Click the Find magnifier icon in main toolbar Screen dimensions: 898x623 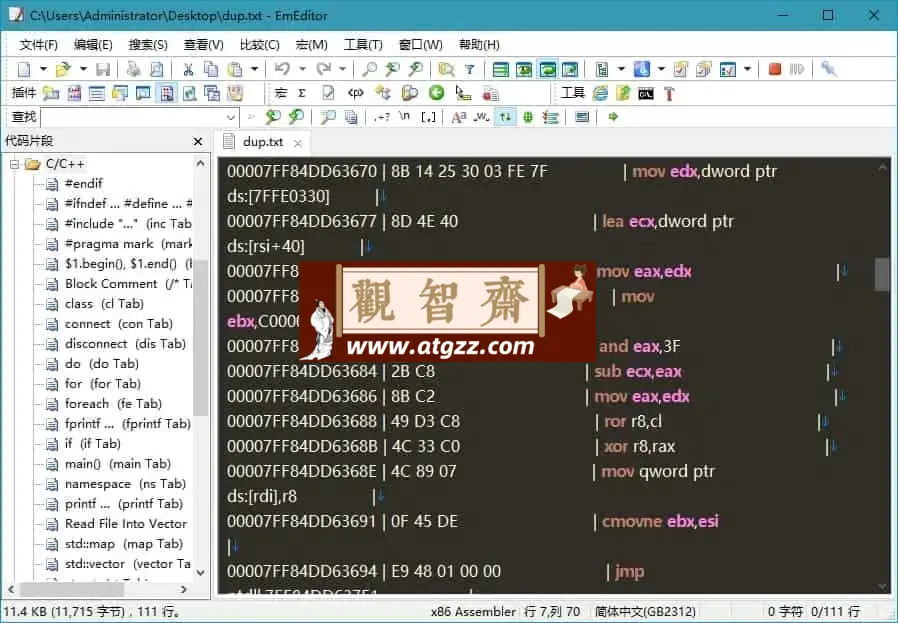click(369, 69)
